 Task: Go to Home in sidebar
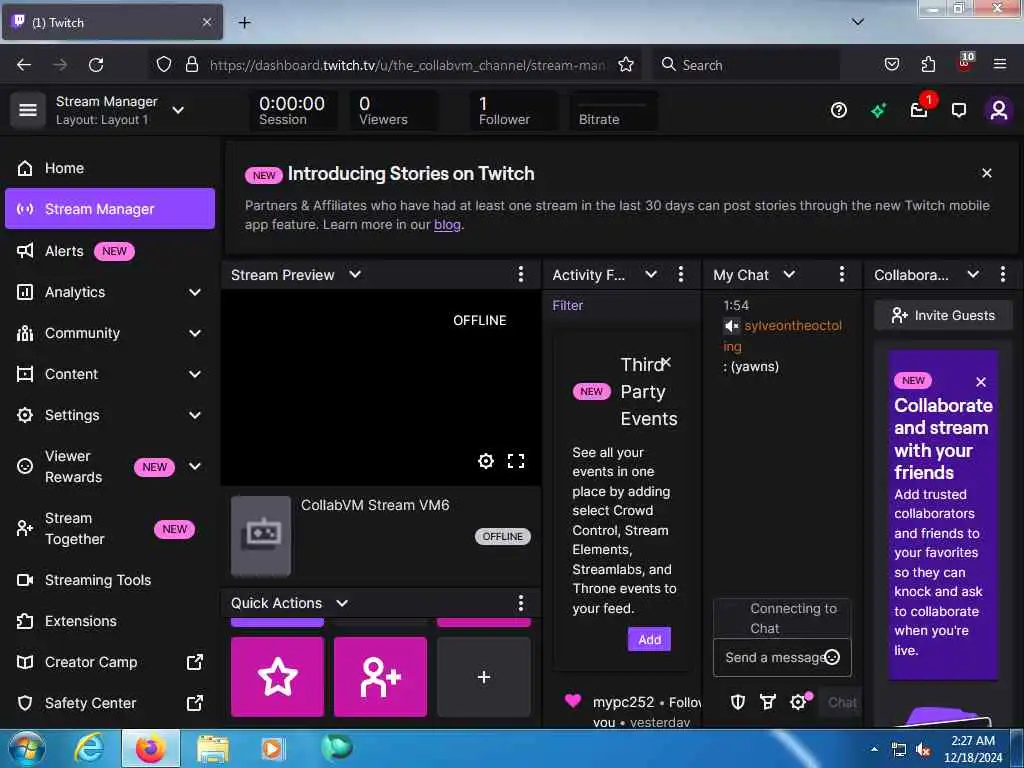110,168
